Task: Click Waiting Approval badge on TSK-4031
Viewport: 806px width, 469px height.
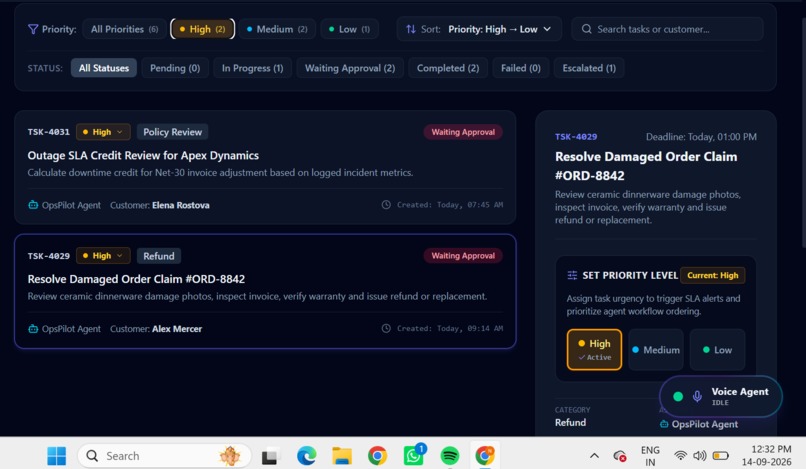Action: click(463, 132)
